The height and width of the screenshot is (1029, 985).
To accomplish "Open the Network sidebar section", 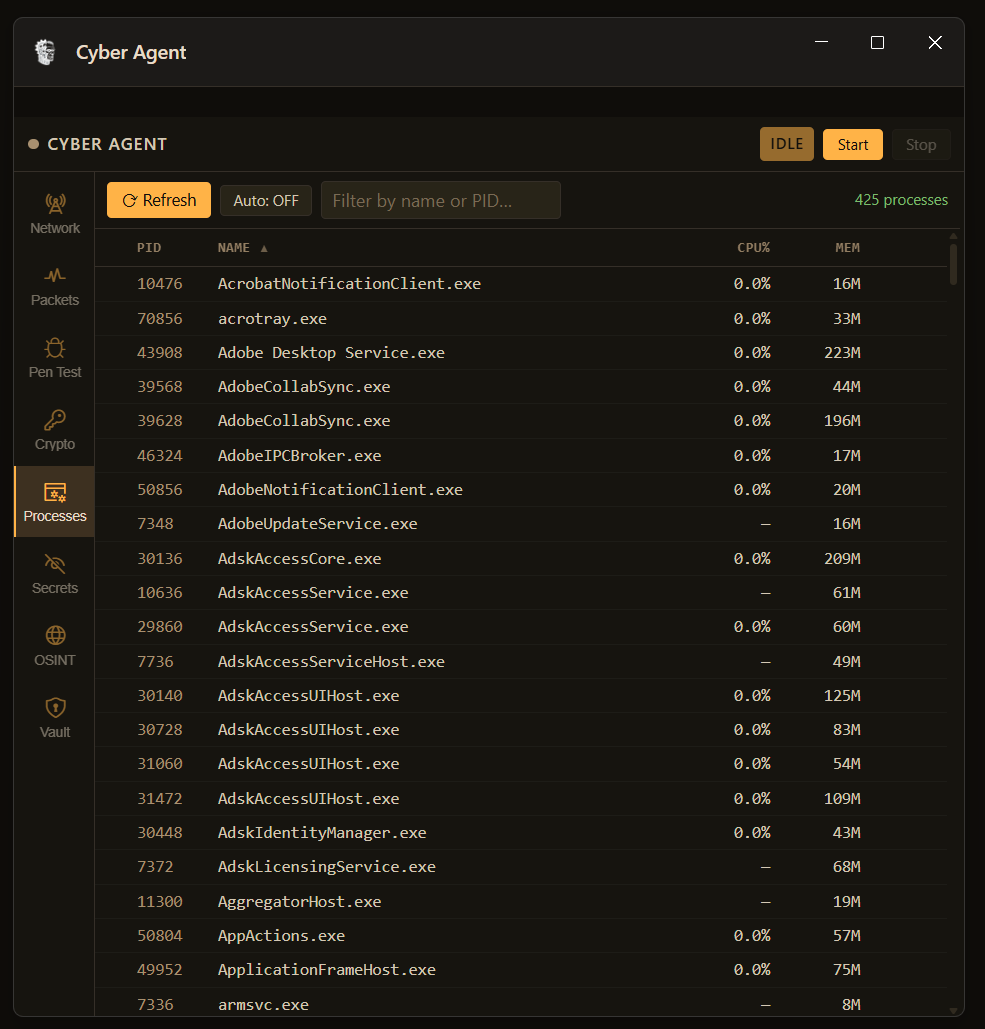I will point(54,214).
